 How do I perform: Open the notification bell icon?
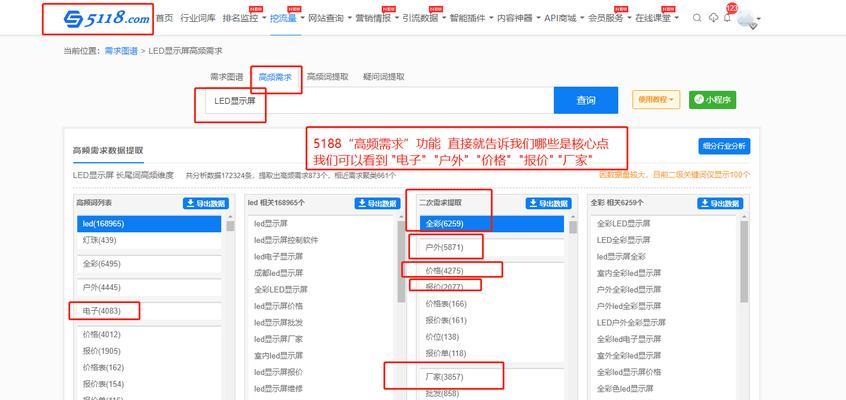(727, 18)
